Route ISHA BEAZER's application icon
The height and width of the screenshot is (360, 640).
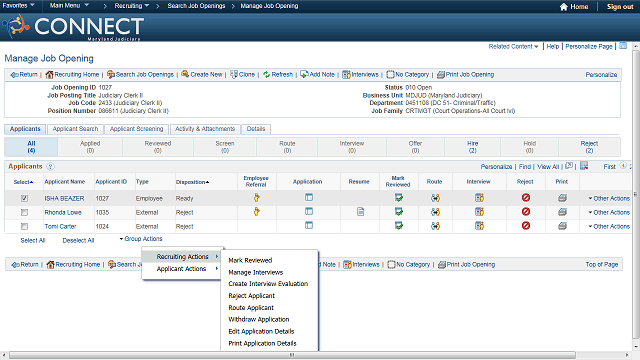pyautogui.click(x=435, y=198)
